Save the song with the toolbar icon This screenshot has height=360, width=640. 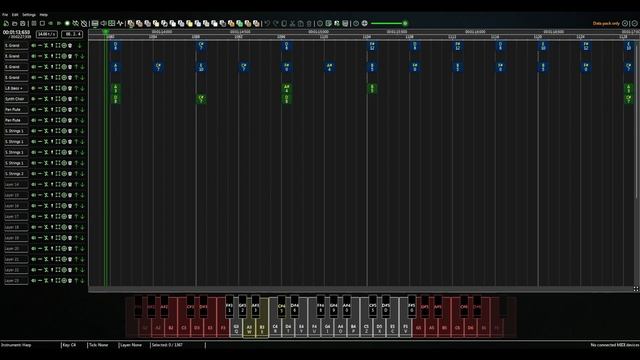22,24
